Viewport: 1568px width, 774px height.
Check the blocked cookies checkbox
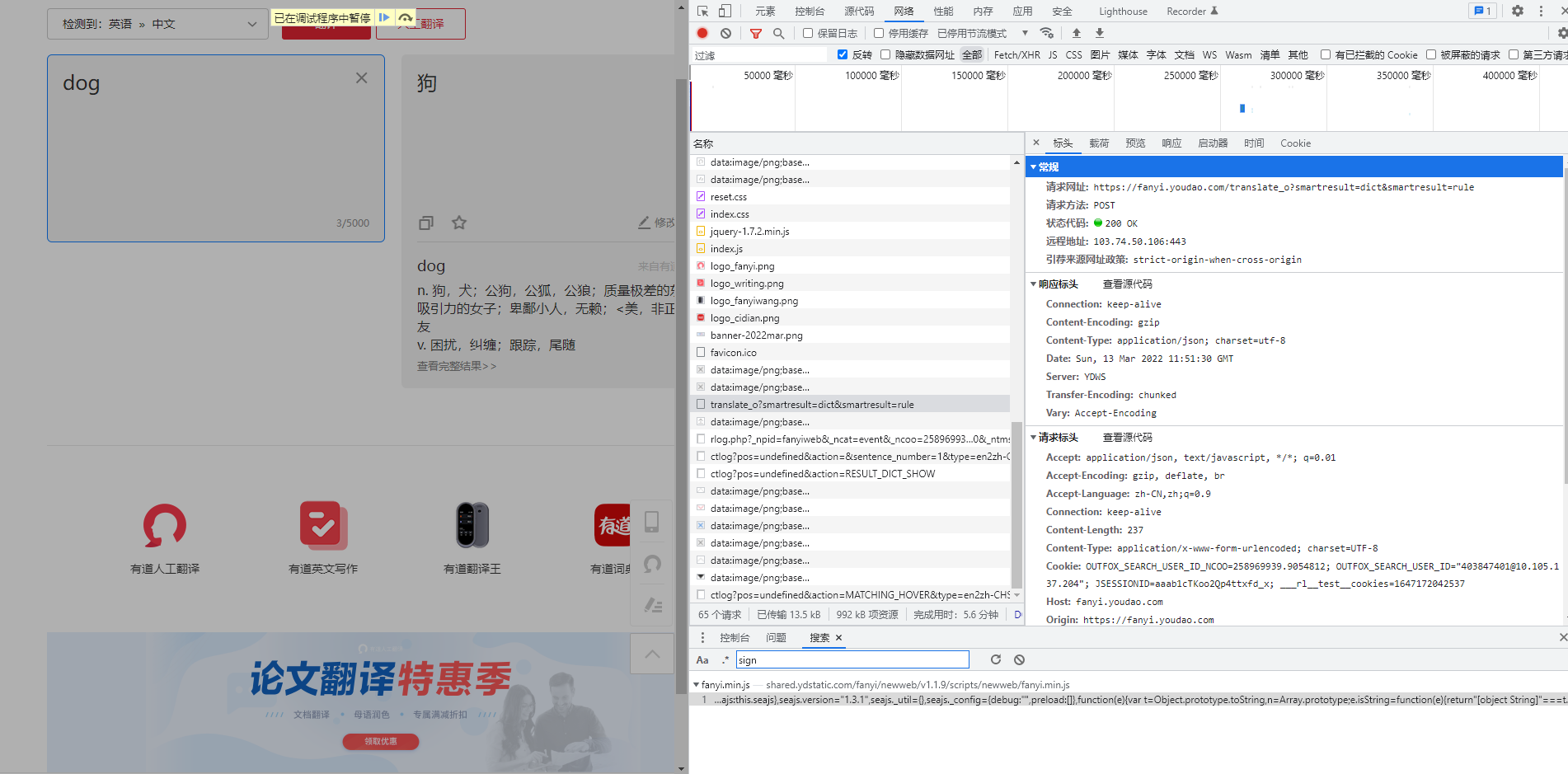coord(1326,54)
